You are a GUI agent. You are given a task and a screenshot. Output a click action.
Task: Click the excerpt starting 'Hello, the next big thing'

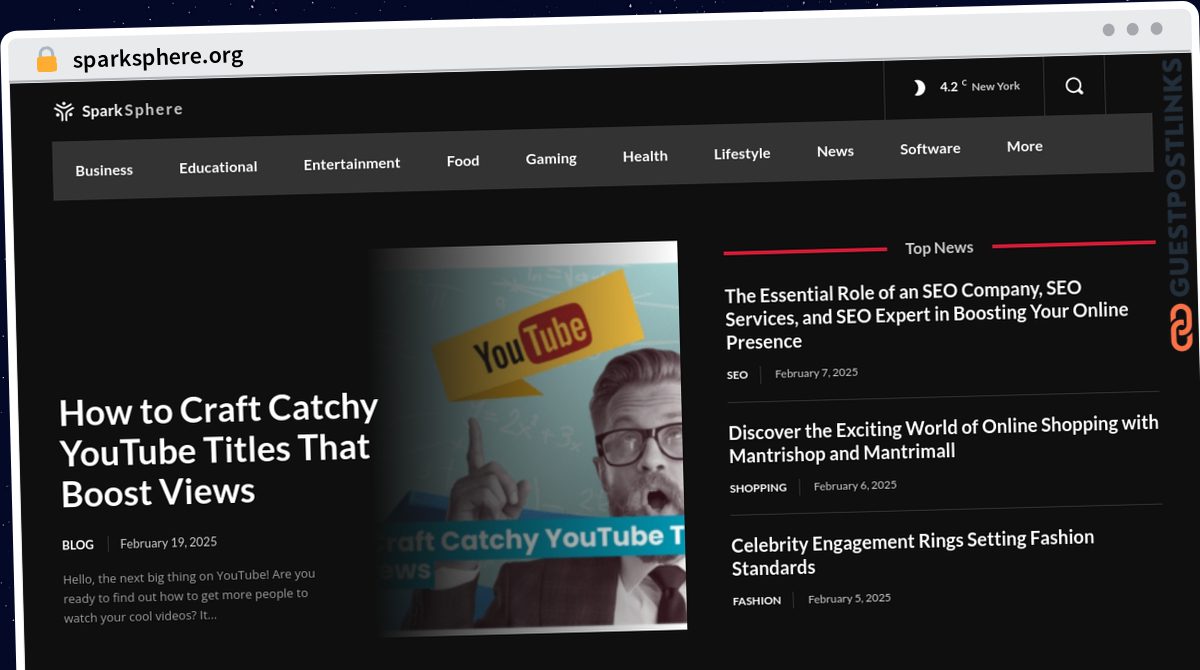pos(189,595)
